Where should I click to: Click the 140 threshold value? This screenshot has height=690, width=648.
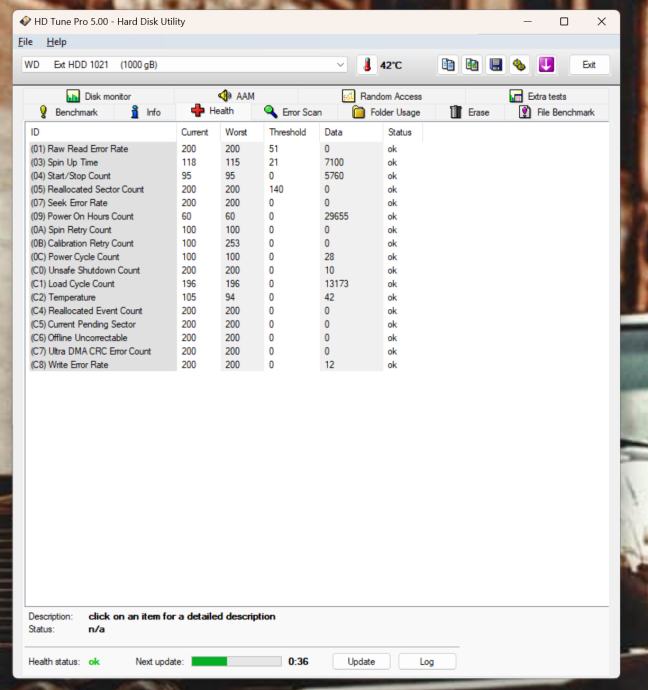click(x=276, y=189)
